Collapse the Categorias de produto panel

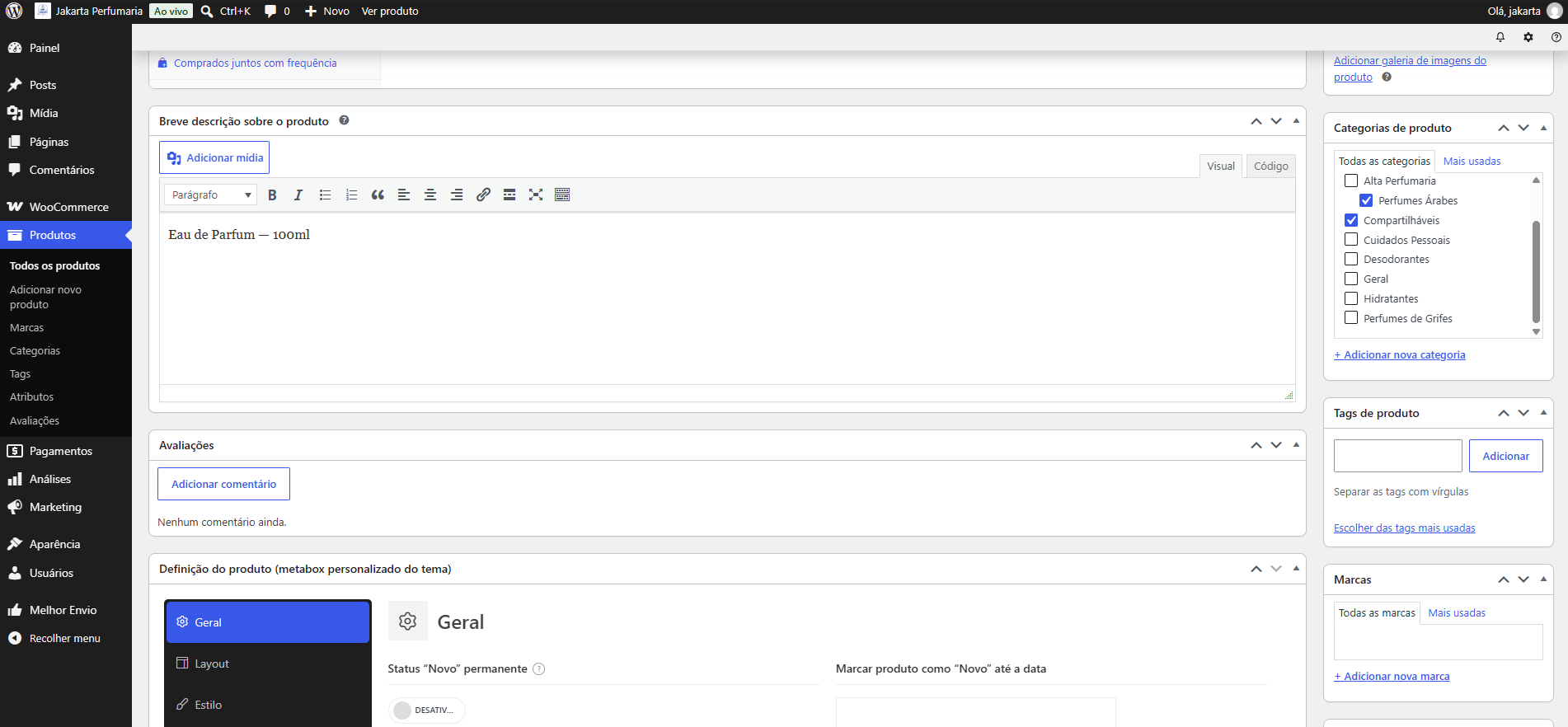1543,128
